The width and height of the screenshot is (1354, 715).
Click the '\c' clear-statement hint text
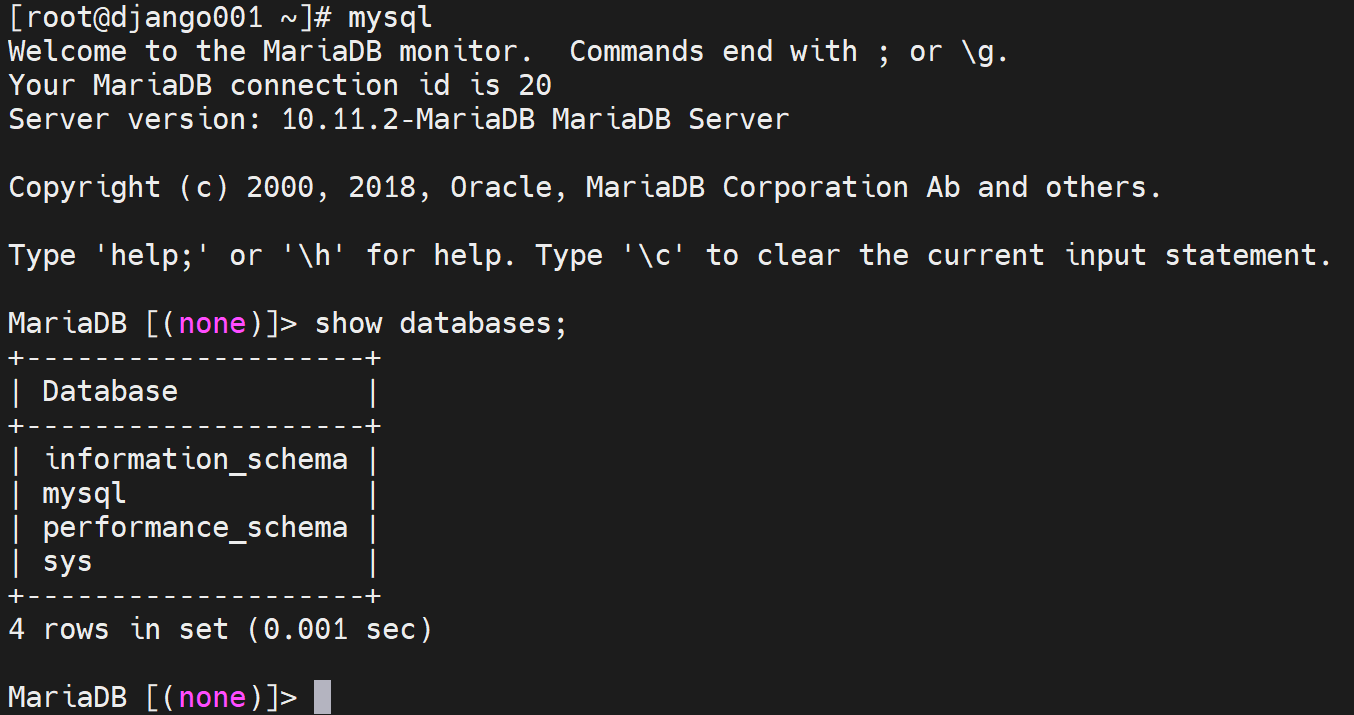[653, 256]
